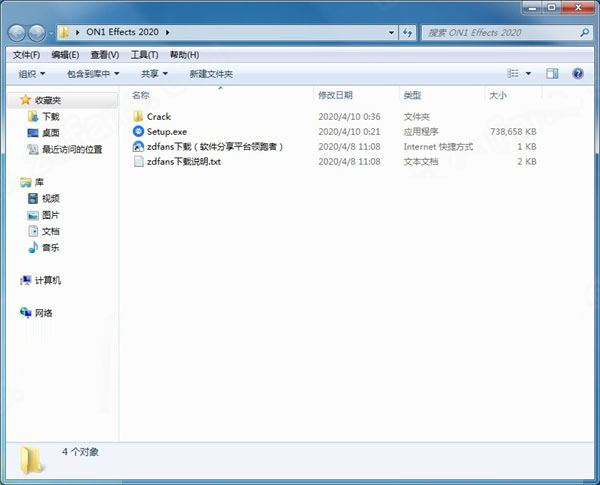Click the 最近访问的位置 icon

pyautogui.click(x=33, y=149)
